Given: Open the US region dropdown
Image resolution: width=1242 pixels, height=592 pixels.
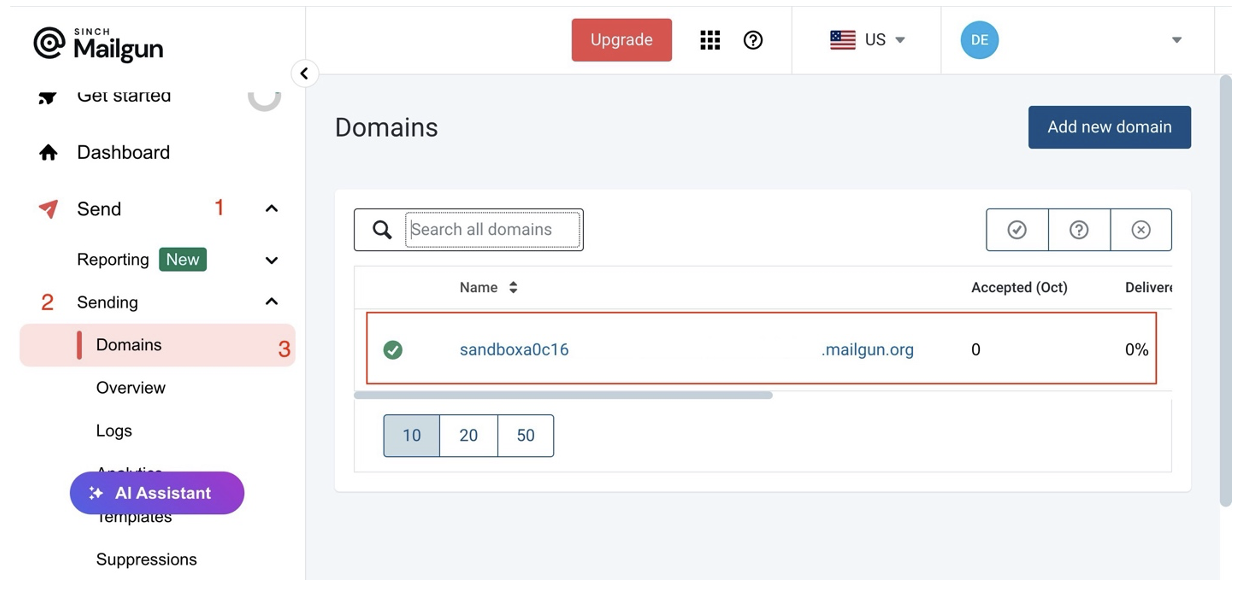Looking at the screenshot, I should pyautogui.click(x=900, y=40).
